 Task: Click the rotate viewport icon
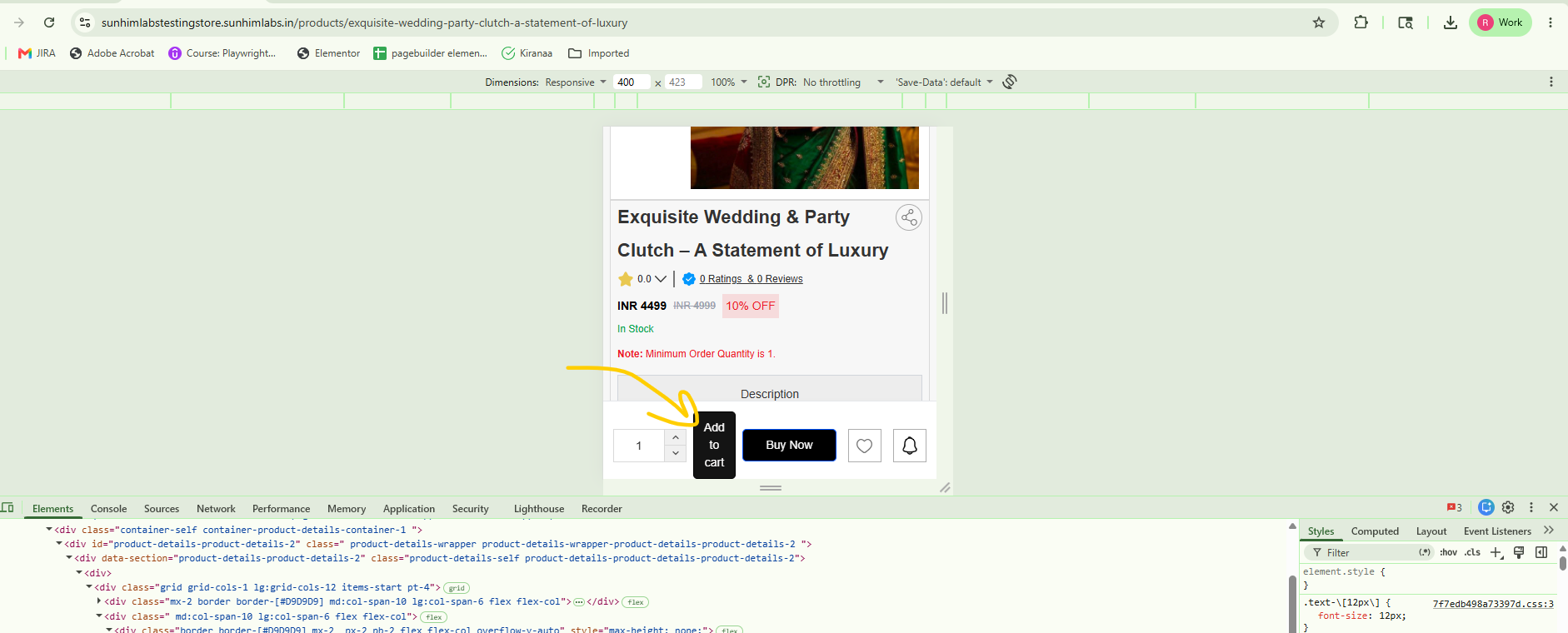click(x=1010, y=82)
